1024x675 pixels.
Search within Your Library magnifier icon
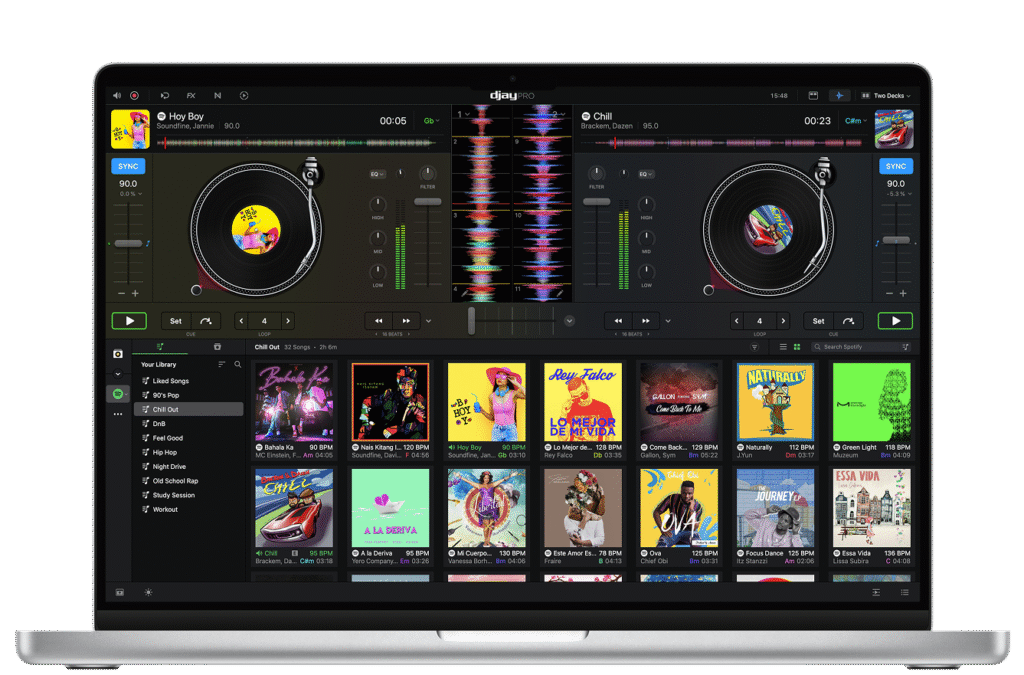238,364
